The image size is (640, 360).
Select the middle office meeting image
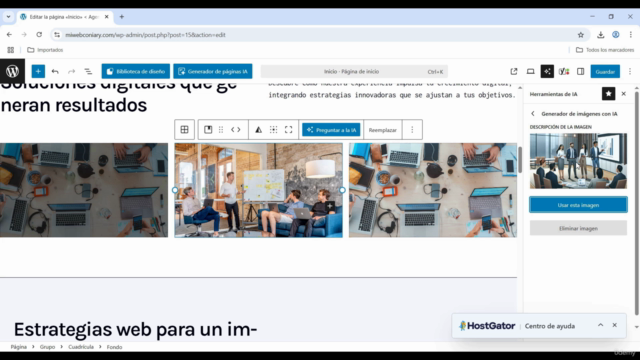pos(258,190)
